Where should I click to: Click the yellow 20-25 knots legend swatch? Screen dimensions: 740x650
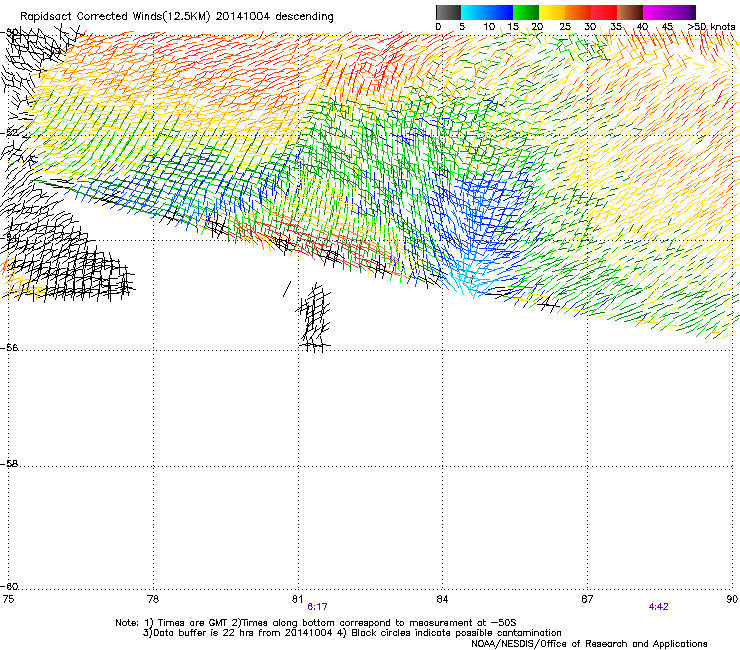pyautogui.click(x=552, y=12)
